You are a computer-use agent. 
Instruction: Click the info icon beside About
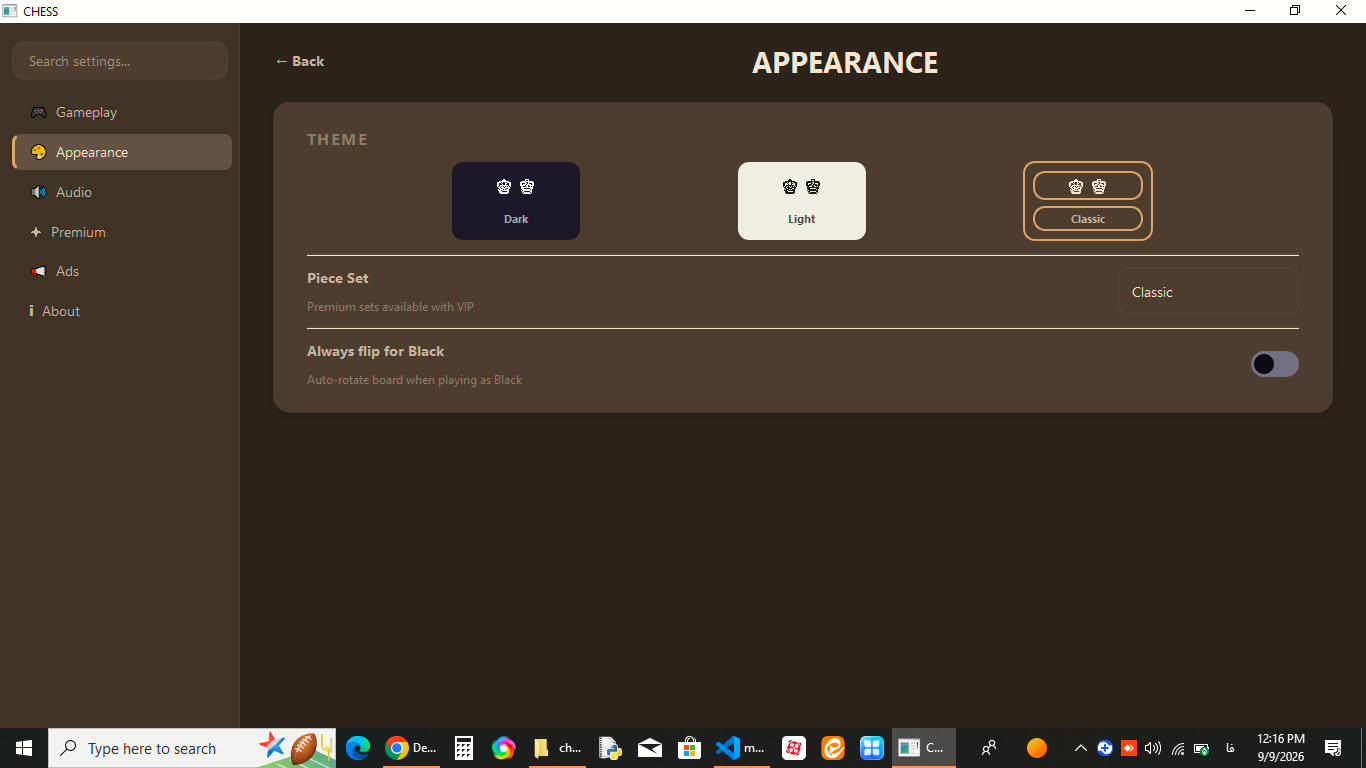click(32, 311)
